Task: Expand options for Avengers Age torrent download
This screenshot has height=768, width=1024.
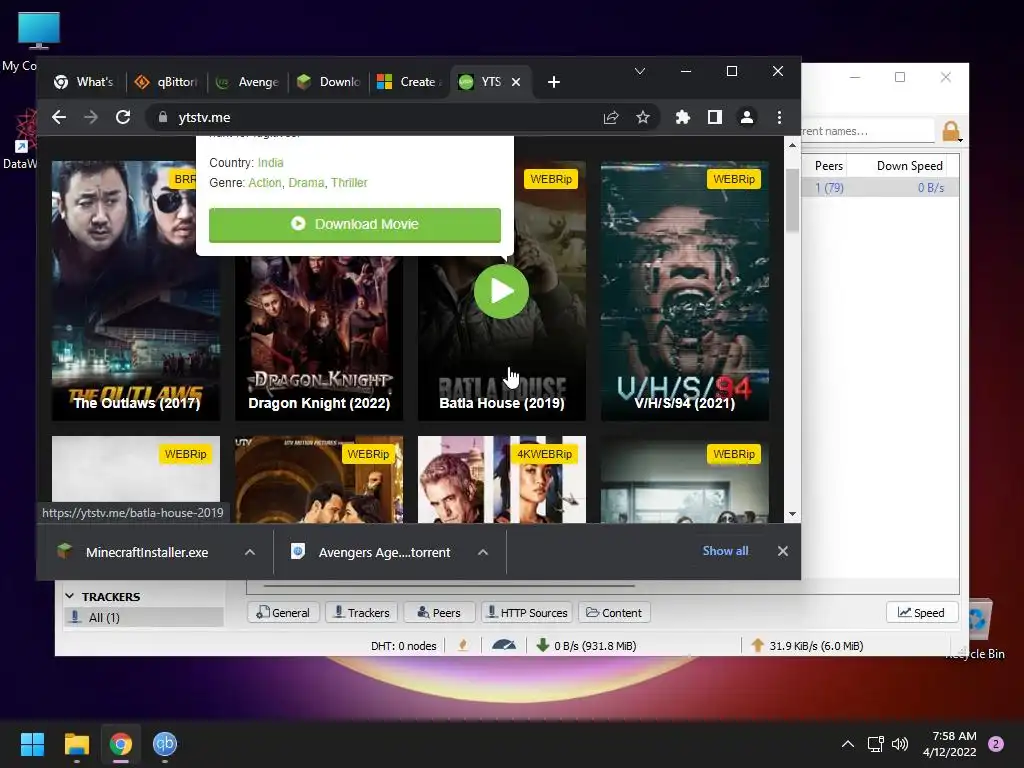Action: coord(483,552)
